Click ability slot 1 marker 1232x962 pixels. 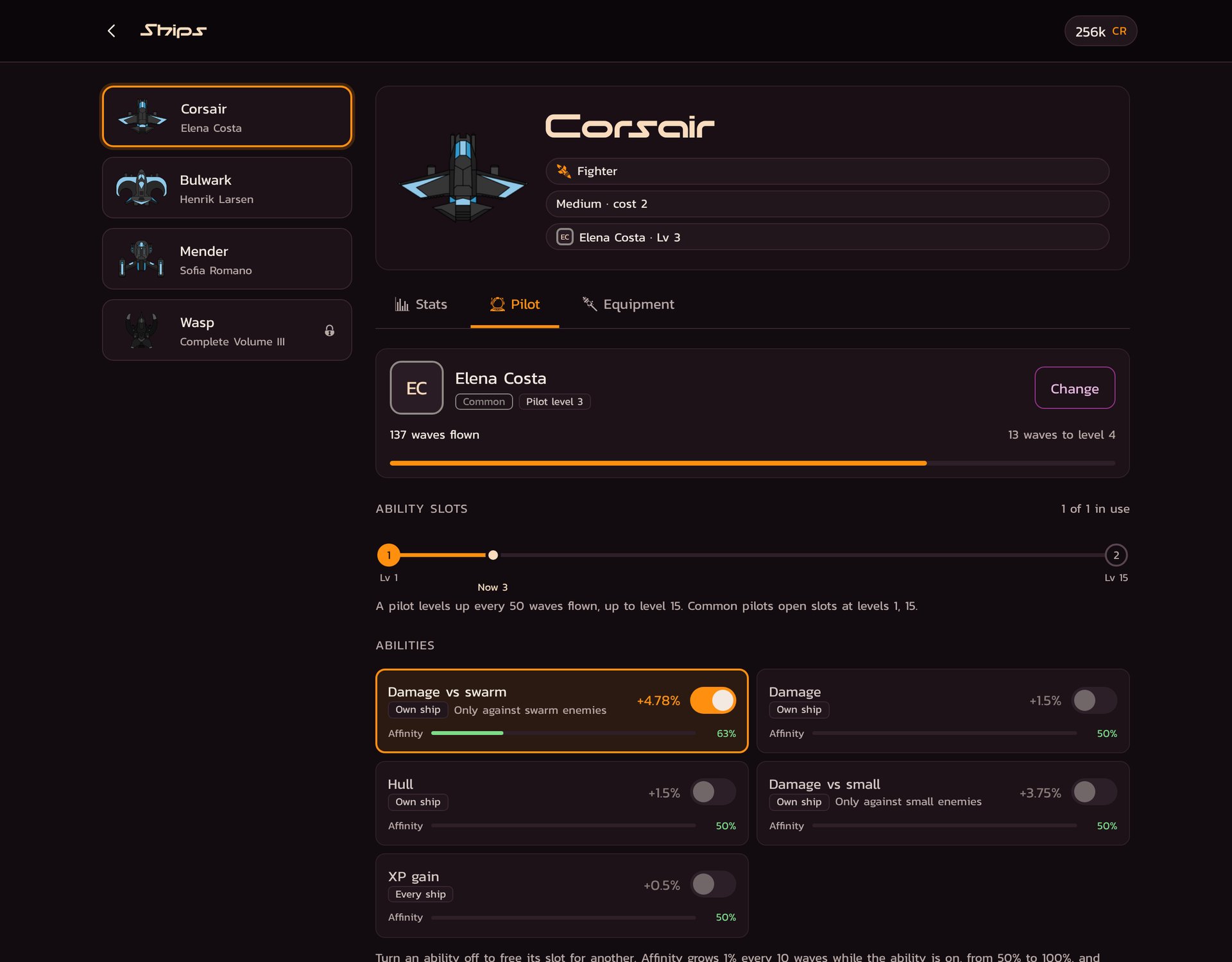coord(389,555)
